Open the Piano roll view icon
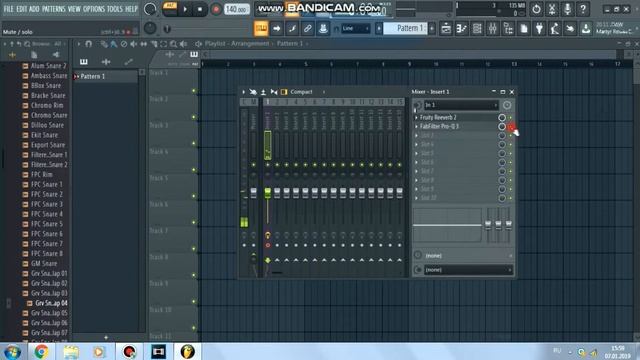 462,28
